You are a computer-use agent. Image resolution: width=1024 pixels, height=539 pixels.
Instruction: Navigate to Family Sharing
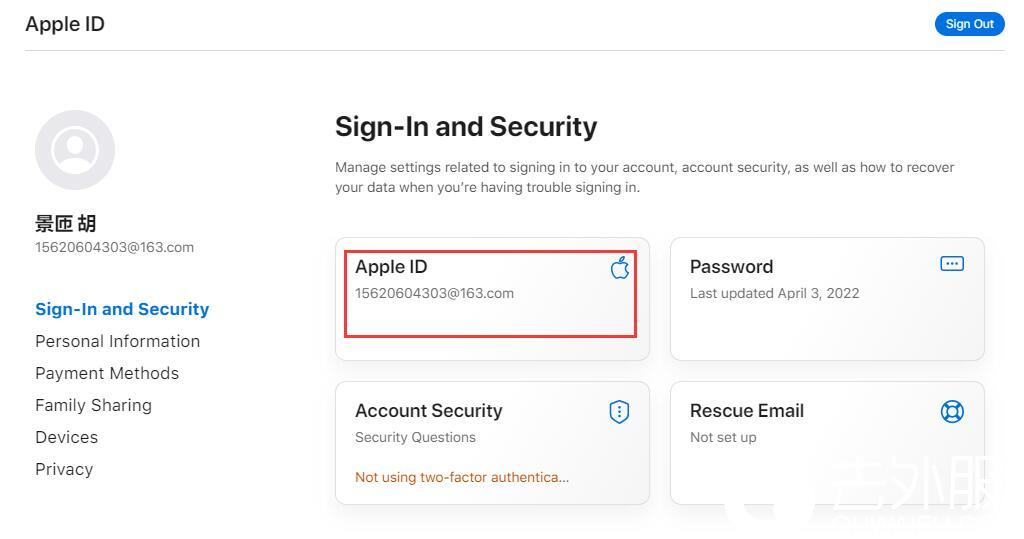pos(93,405)
